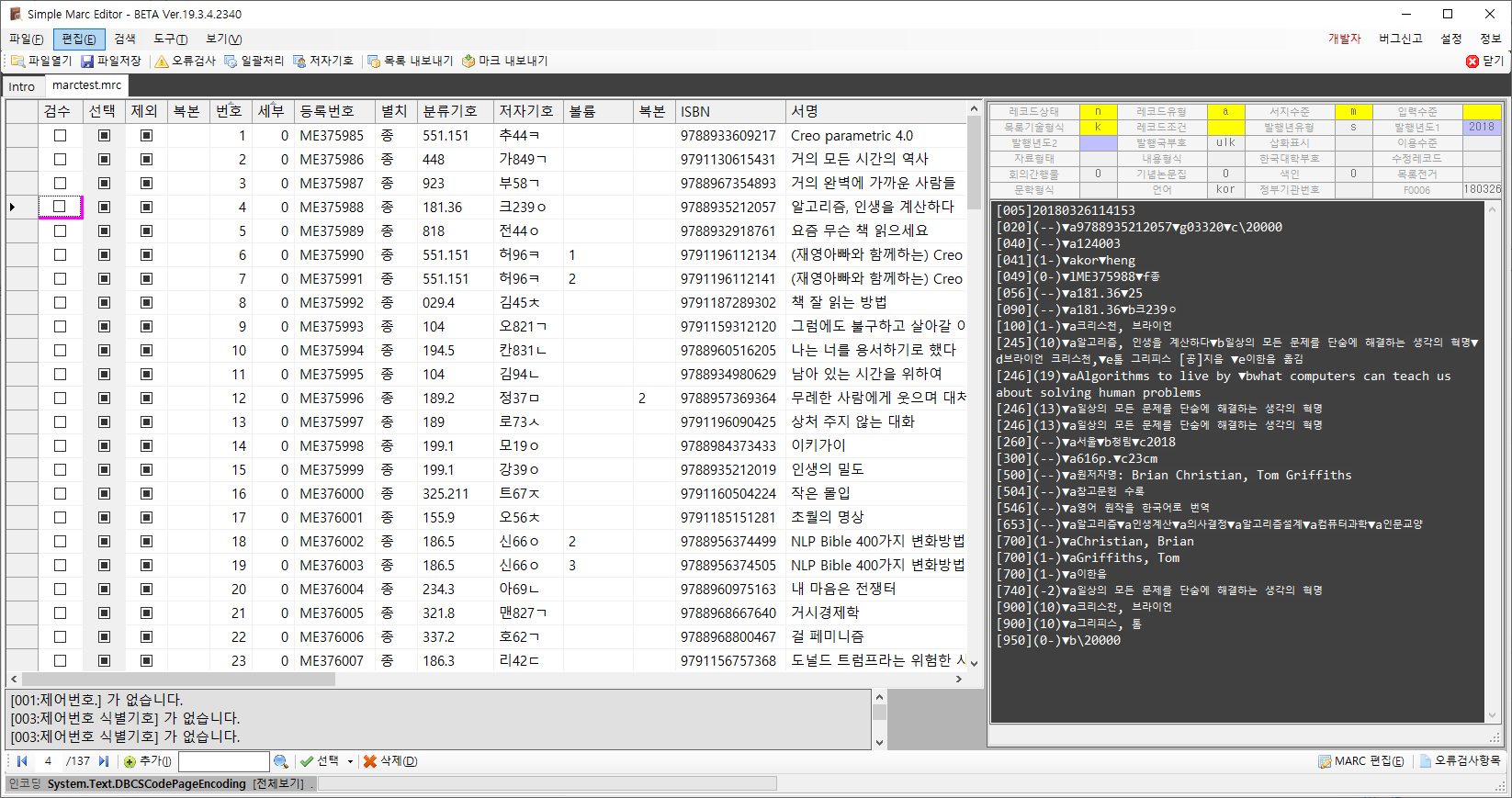Image resolution: width=1512 pixels, height=798 pixels.
Task: Check 검수 box for record ME375996
Action: pos(61,398)
